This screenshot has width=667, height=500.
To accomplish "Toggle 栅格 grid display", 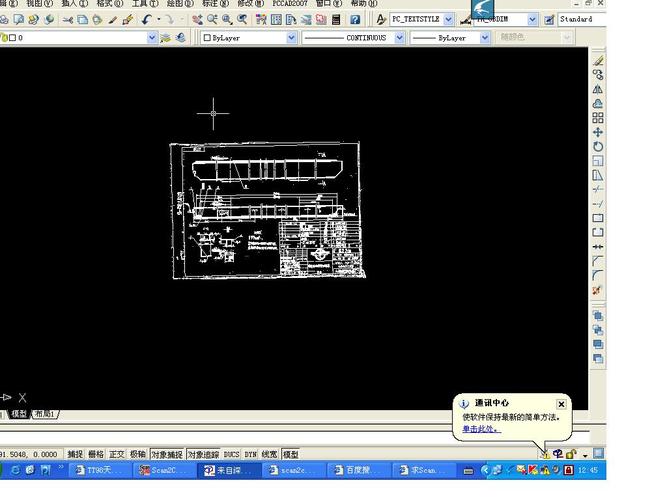I will coord(96,454).
